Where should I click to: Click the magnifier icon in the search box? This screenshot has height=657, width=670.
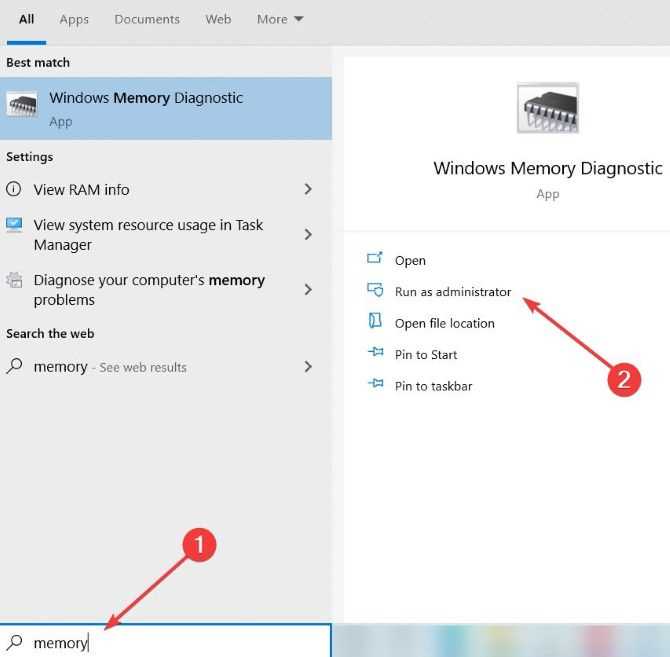pyautogui.click(x=15, y=642)
